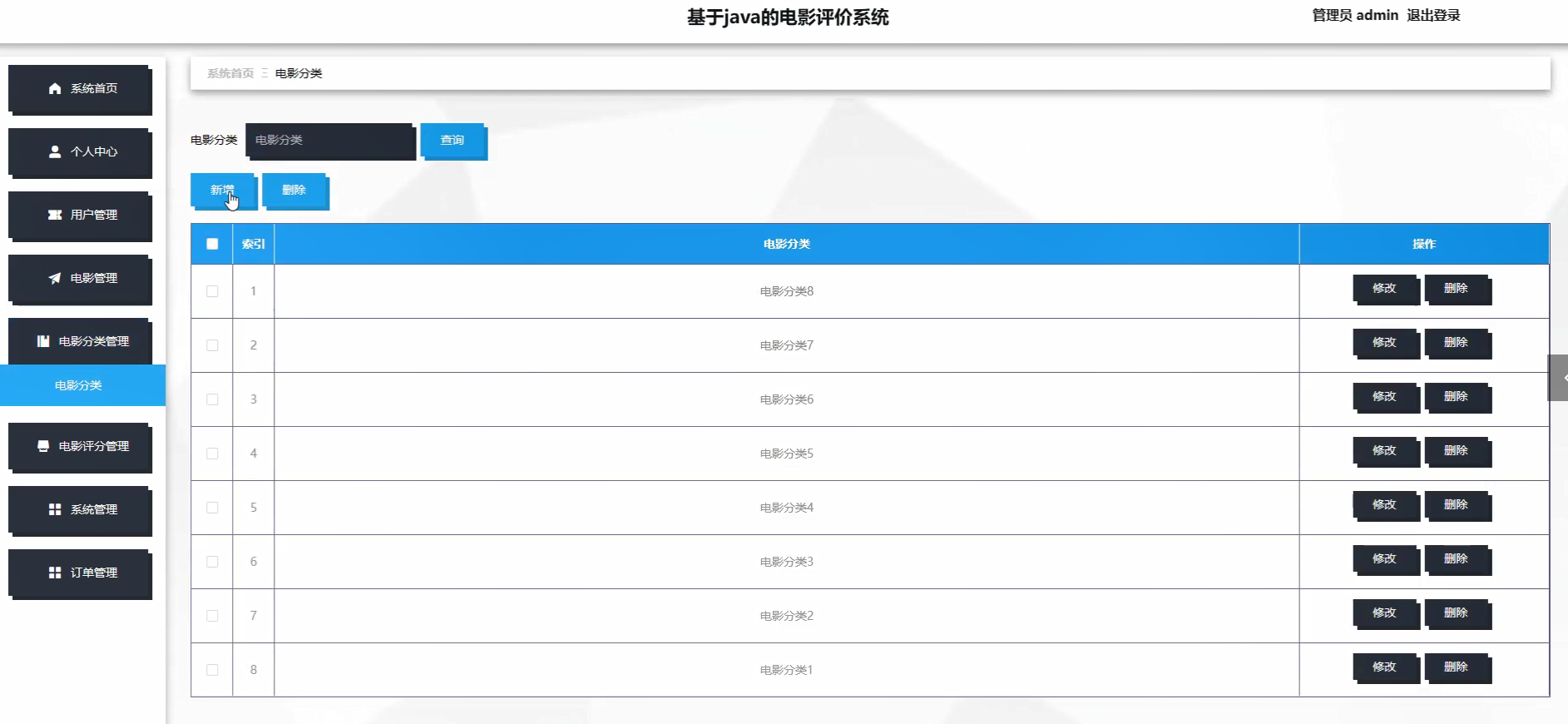Screen dimensions: 1568x724
Task: Click the cell text 电影分类1
Action: pos(787,670)
